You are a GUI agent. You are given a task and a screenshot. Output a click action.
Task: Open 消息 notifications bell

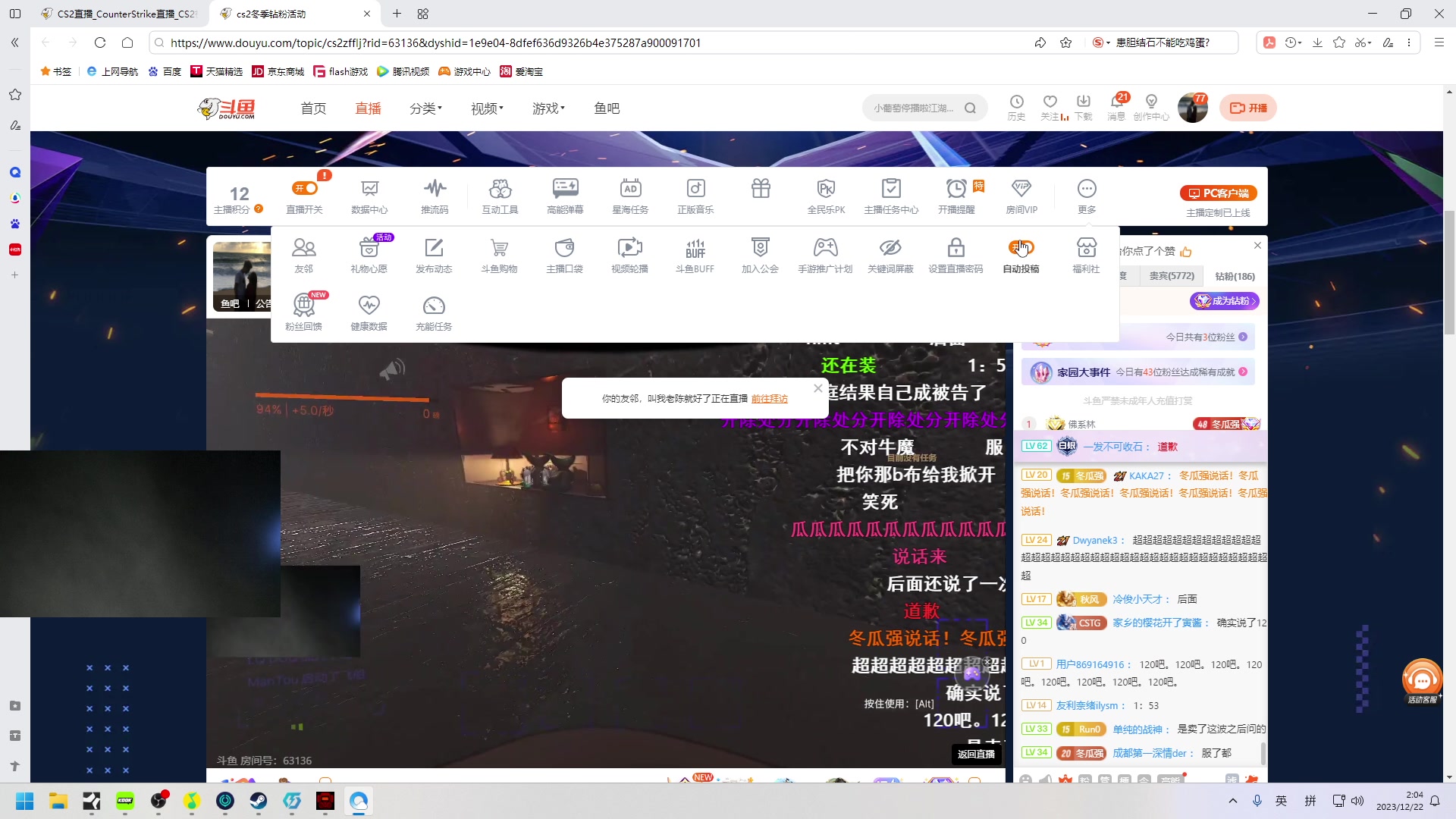click(1116, 107)
